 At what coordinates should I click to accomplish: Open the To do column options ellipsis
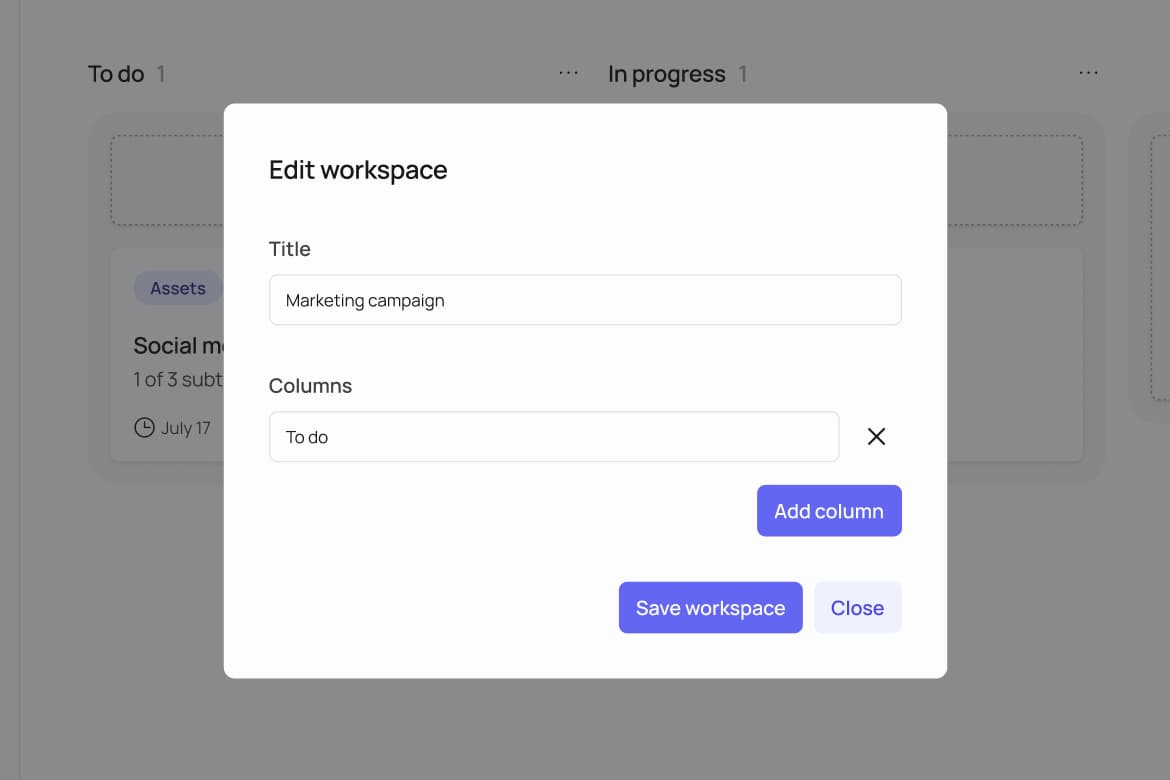tap(569, 73)
